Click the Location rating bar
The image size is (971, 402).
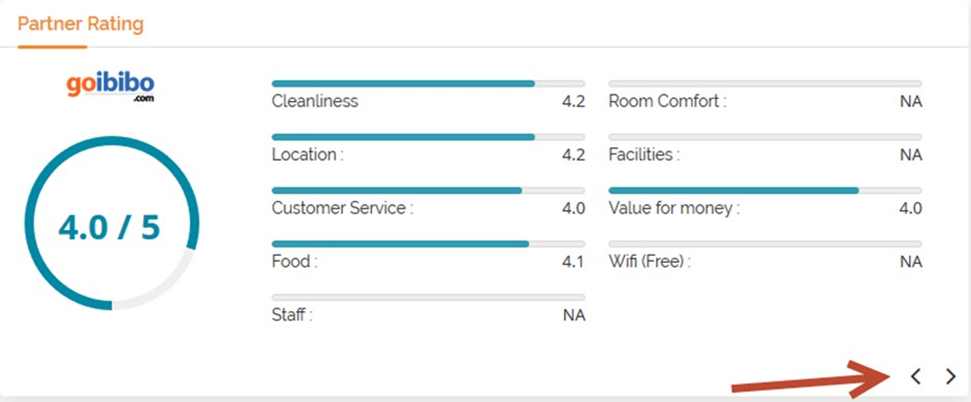pos(428,137)
